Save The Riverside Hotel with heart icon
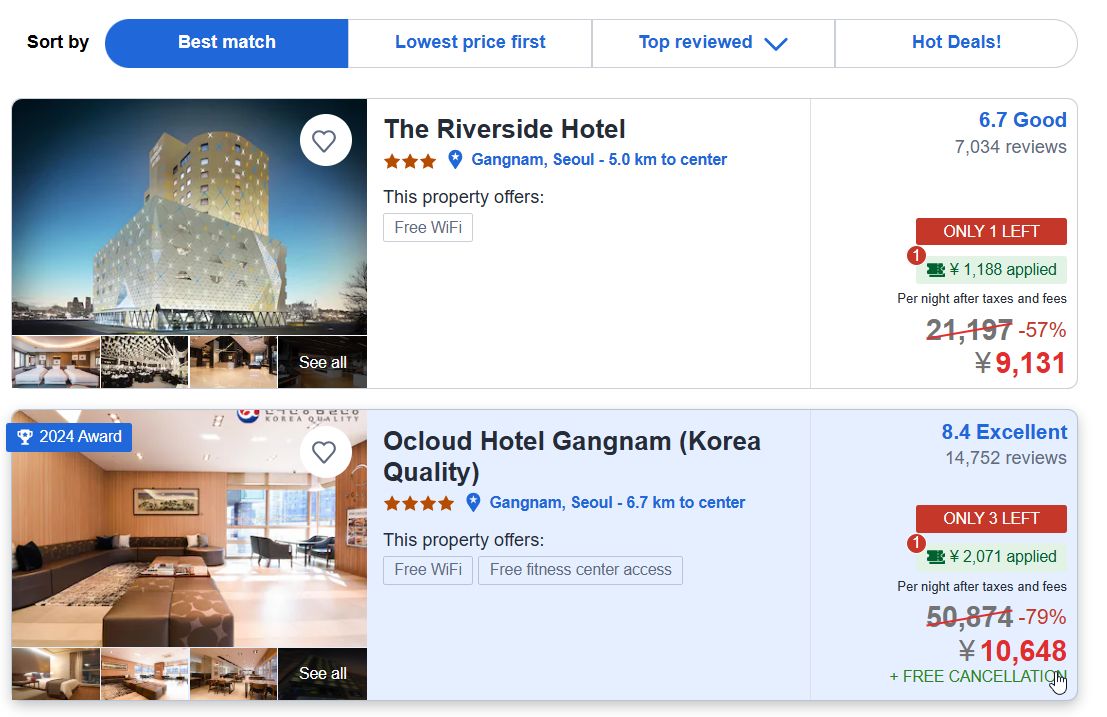1107x717 pixels. tap(325, 141)
